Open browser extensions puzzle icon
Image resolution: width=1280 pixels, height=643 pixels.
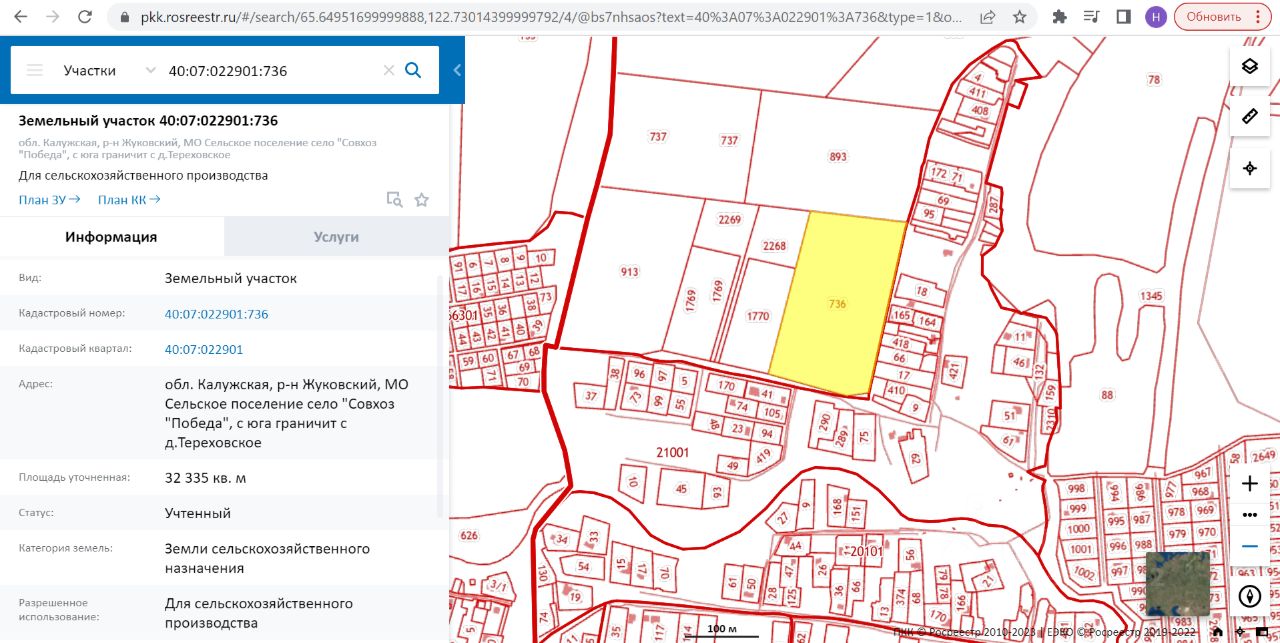(1060, 17)
